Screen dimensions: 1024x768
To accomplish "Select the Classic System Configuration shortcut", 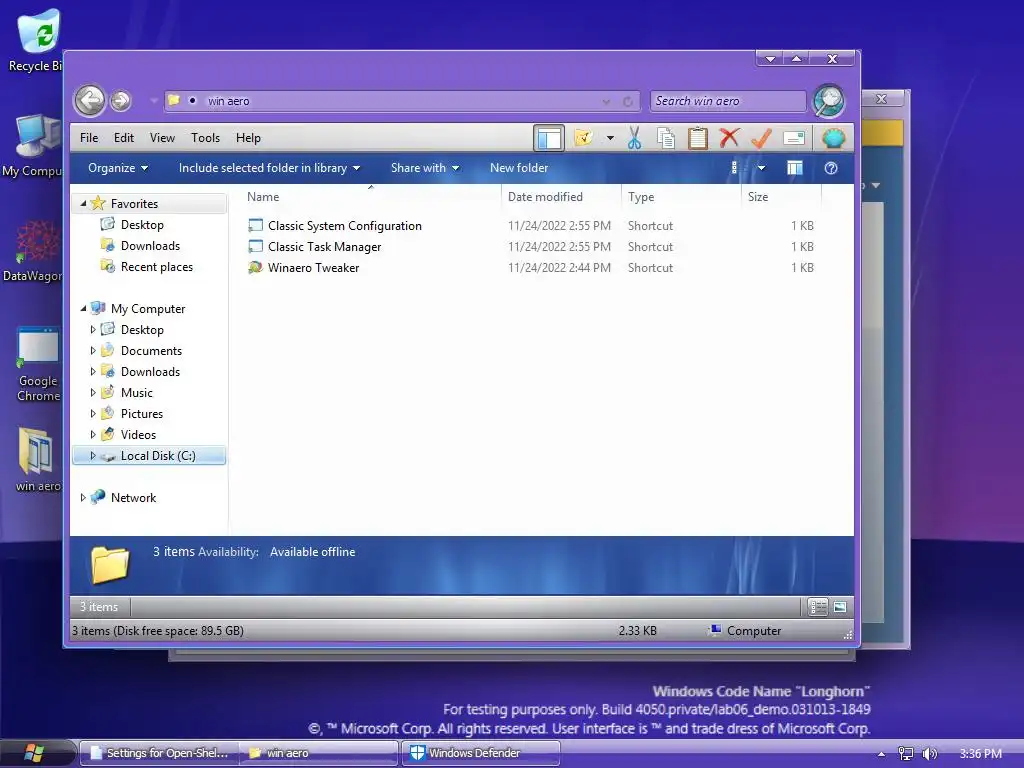I will click(x=345, y=225).
